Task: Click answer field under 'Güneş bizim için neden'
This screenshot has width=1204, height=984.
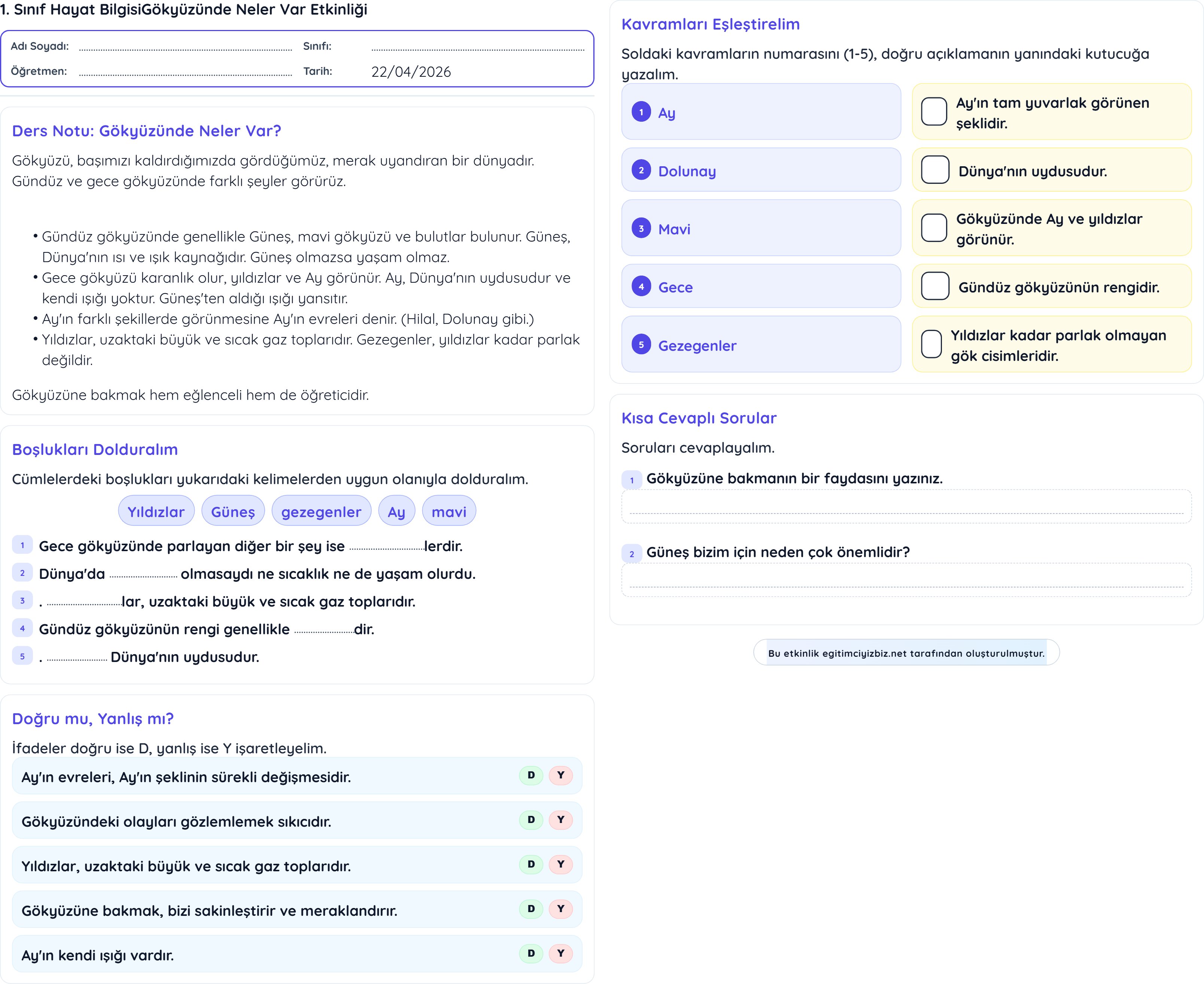Action: pos(906,580)
